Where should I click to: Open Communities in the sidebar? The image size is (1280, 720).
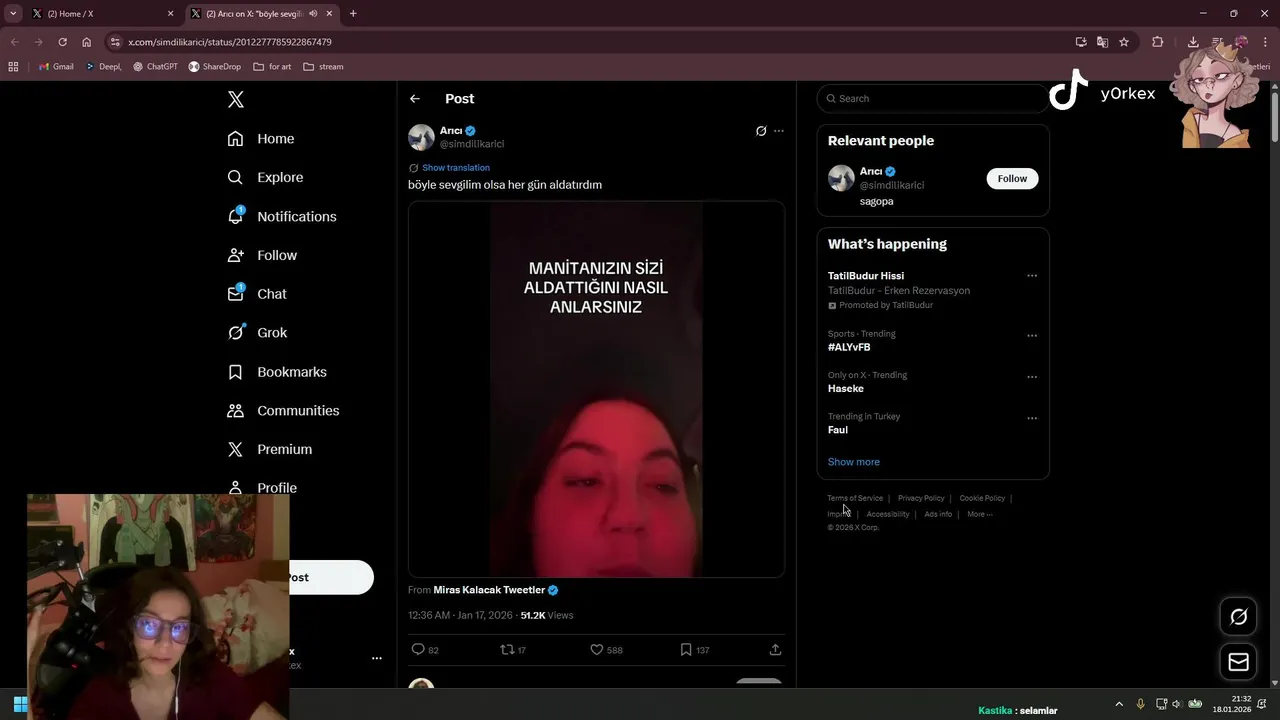coord(283,411)
